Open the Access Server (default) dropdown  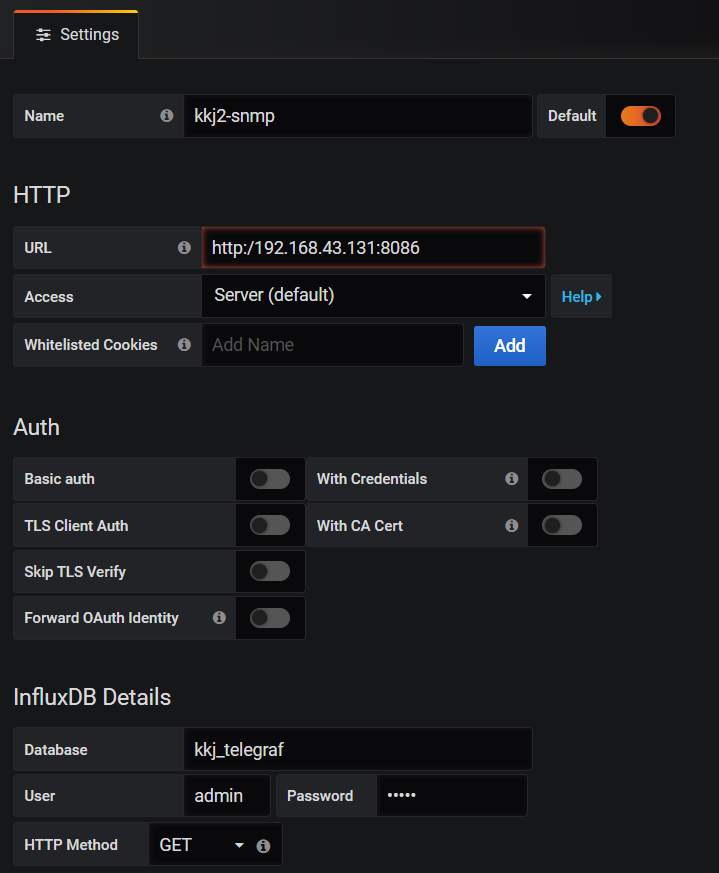[x=373, y=296]
